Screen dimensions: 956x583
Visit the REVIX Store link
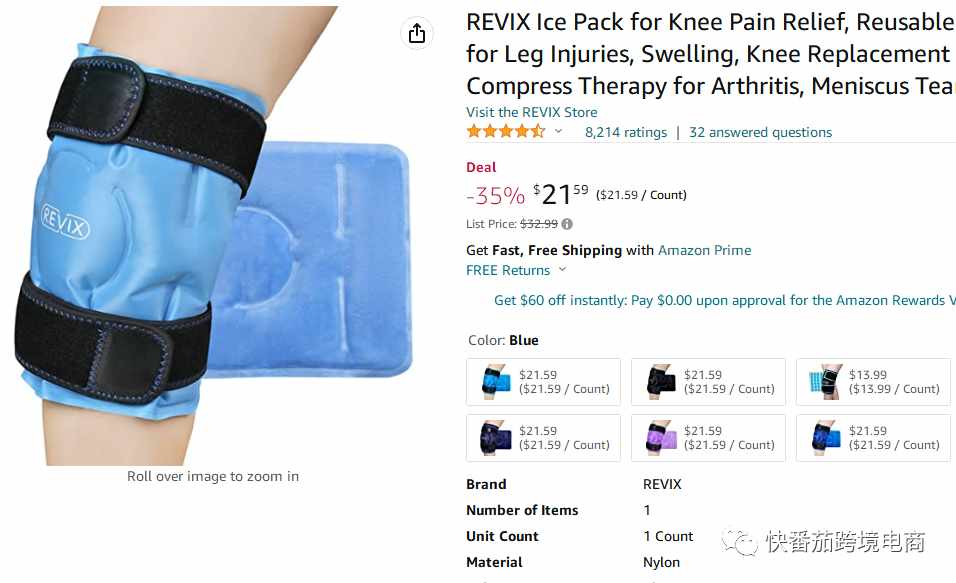coord(532,112)
